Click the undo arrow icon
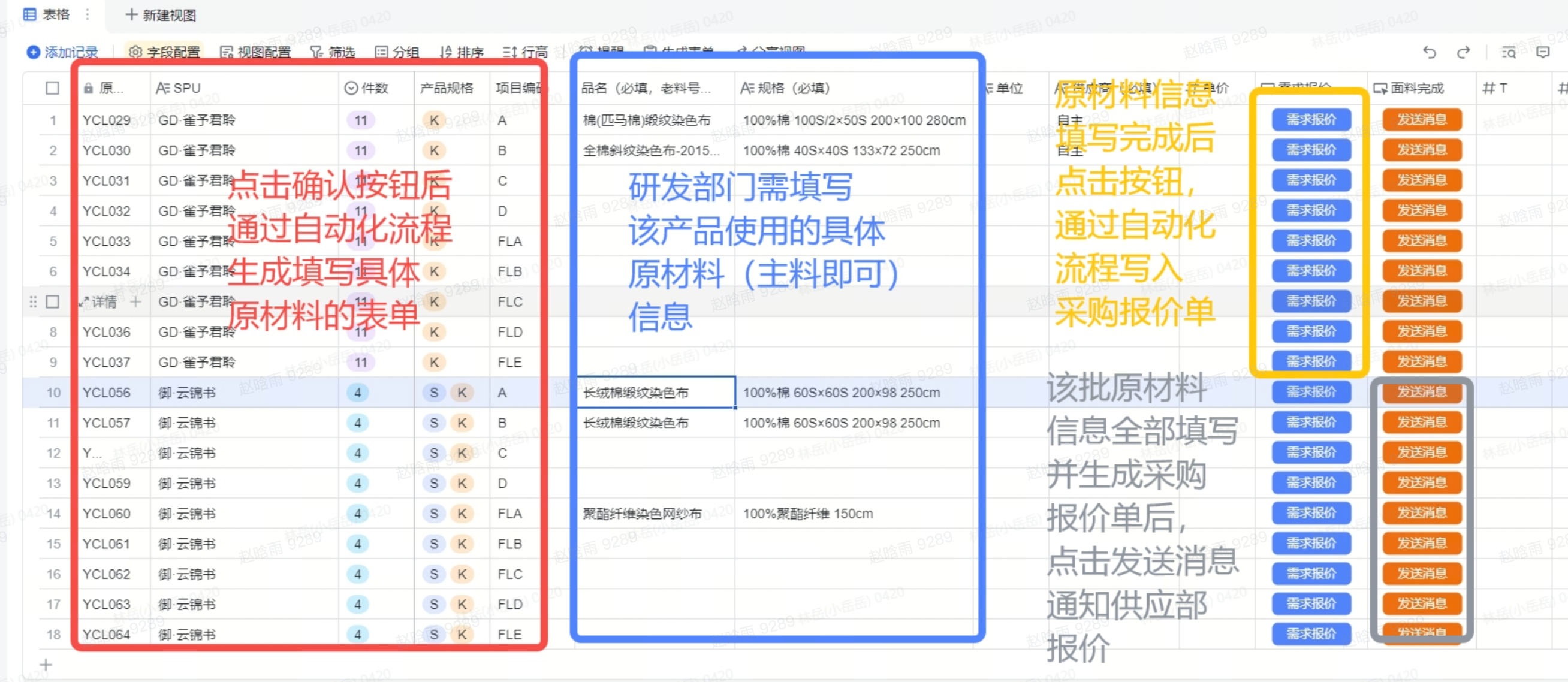Screen dimensions: 1568x682 (1429, 52)
